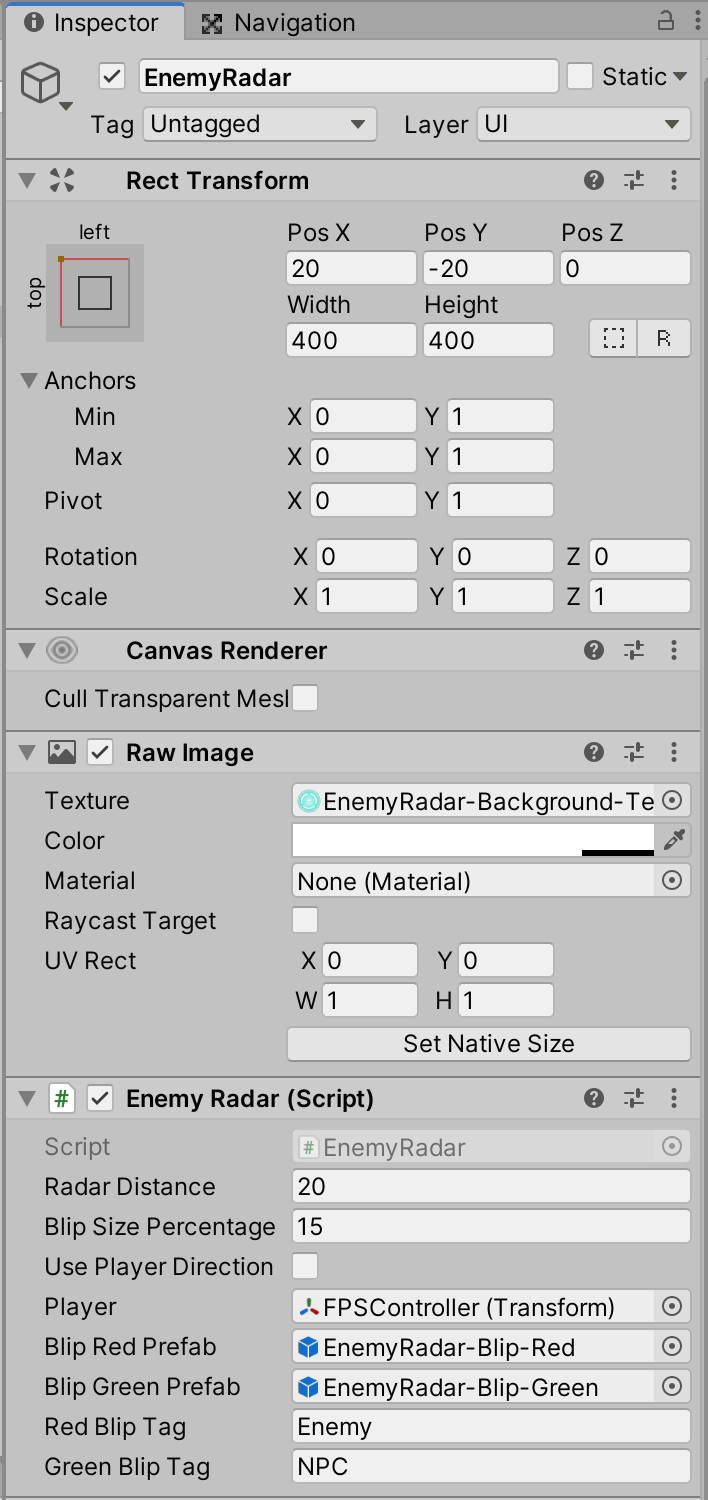Image resolution: width=708 pixels, height=1500 pixels.
Task: Open Rect Transform help reference icon
Action: coord(594,180)
